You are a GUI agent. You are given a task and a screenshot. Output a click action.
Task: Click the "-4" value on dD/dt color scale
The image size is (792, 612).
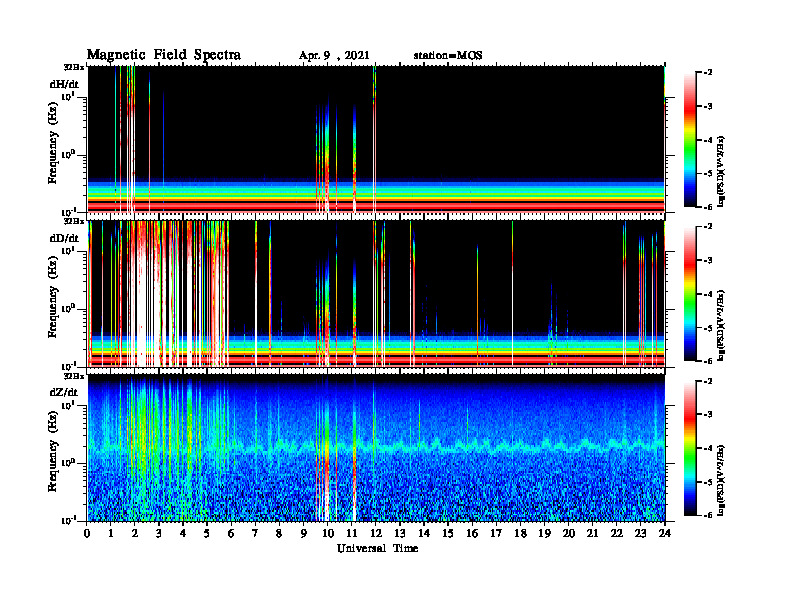click(708, 294)
